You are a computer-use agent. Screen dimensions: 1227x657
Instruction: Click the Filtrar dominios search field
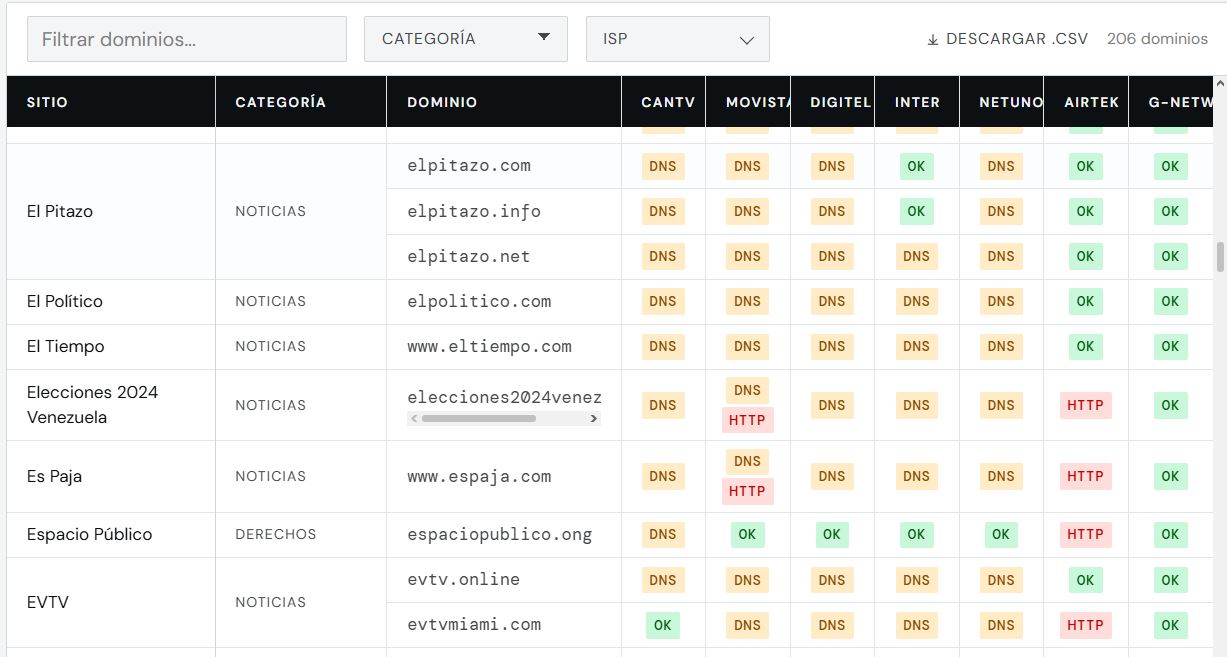[186, 39]
